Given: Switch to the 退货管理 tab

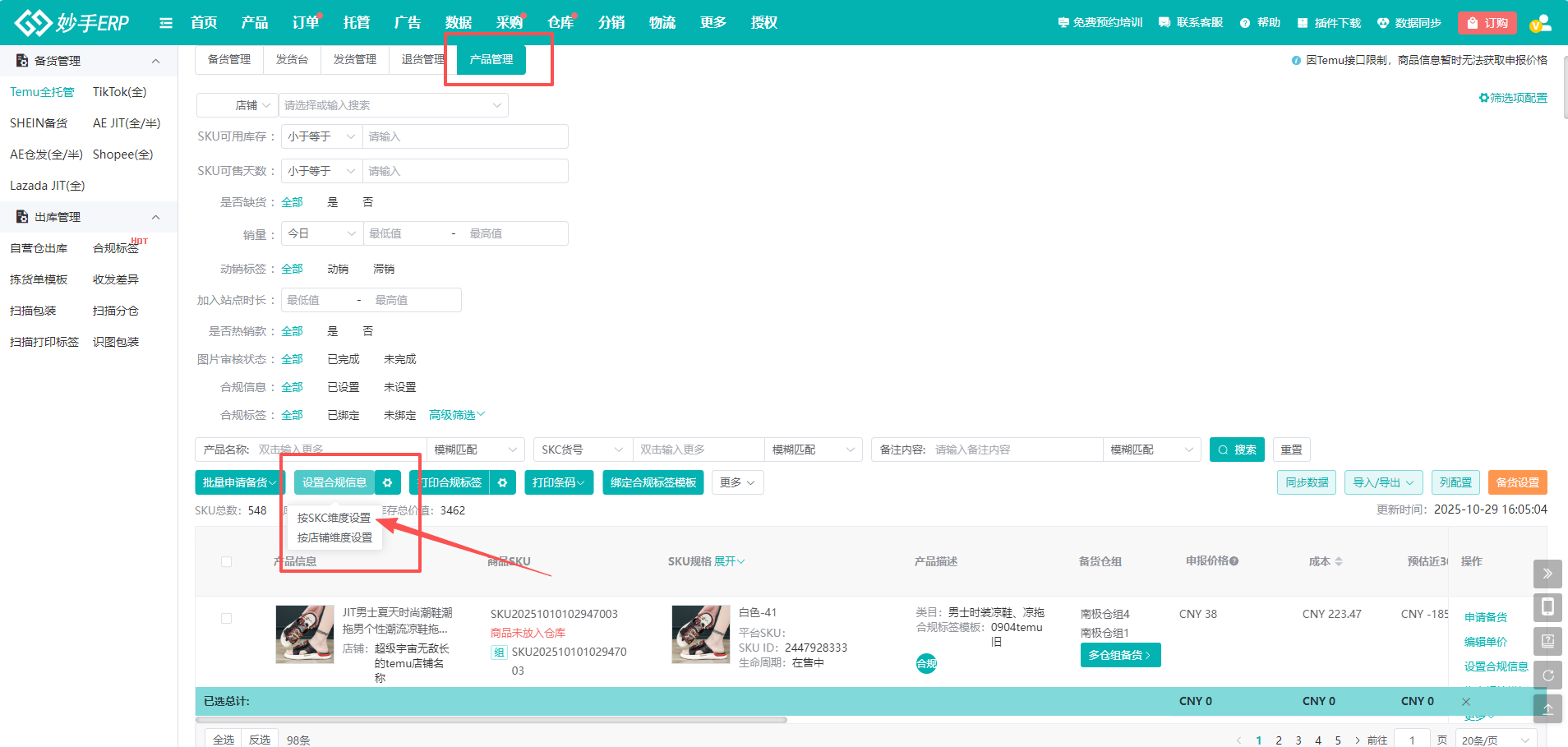Looking at the screenshot, I should tap(422, 58).
